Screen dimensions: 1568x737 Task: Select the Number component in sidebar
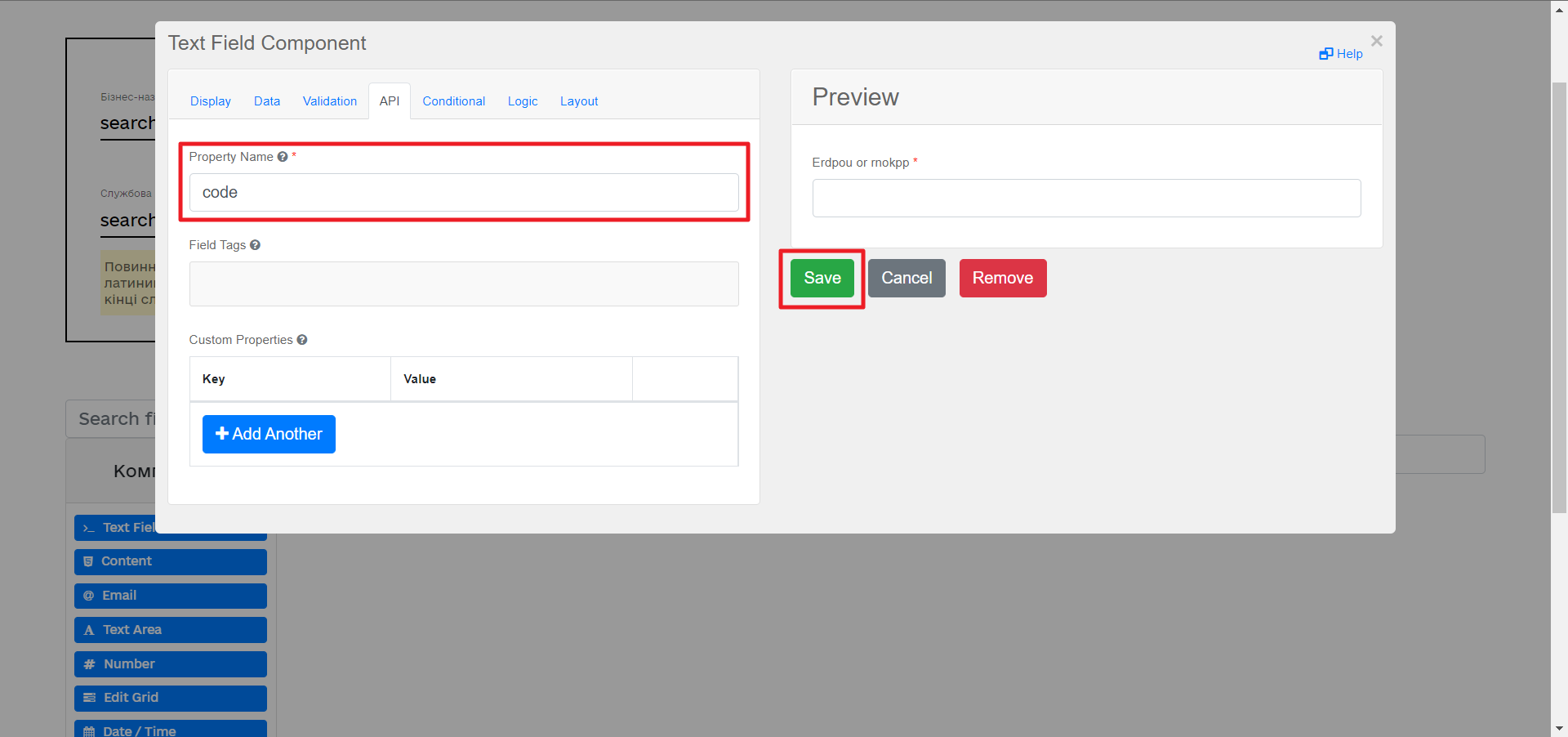coord(171,664)
